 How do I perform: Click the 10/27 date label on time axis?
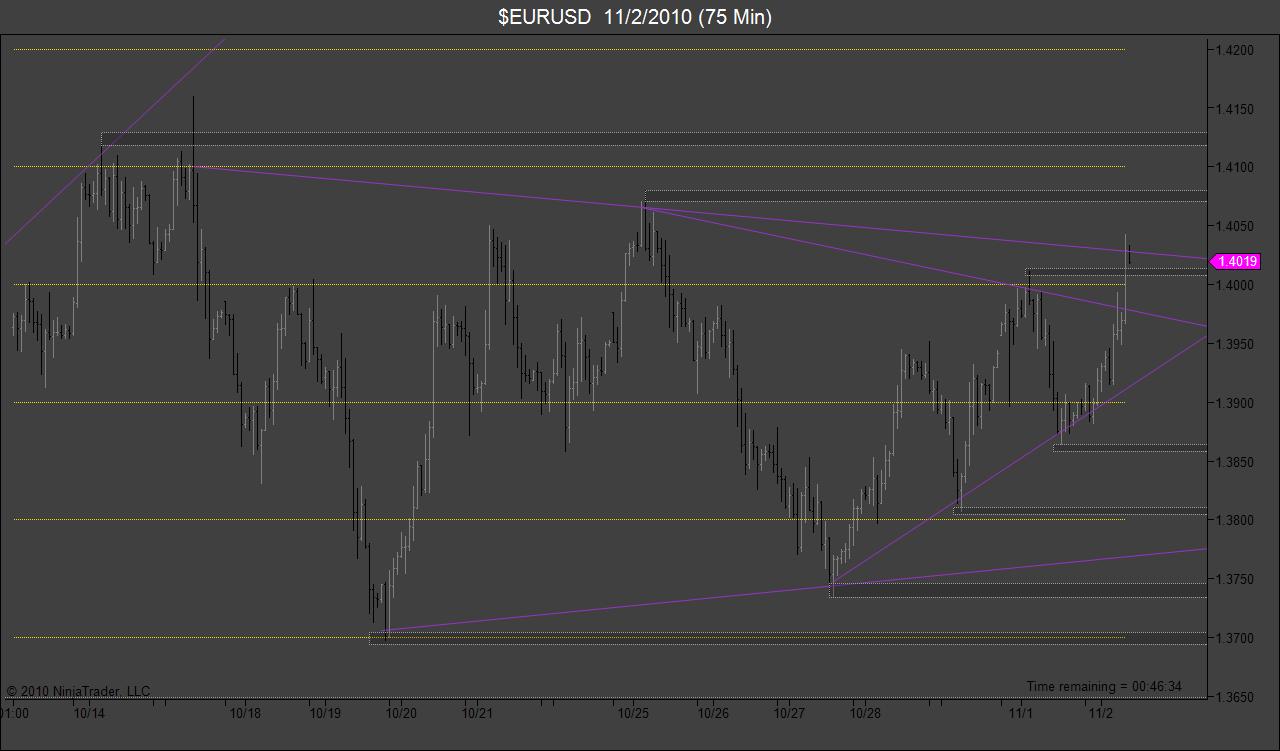point(789,713)
